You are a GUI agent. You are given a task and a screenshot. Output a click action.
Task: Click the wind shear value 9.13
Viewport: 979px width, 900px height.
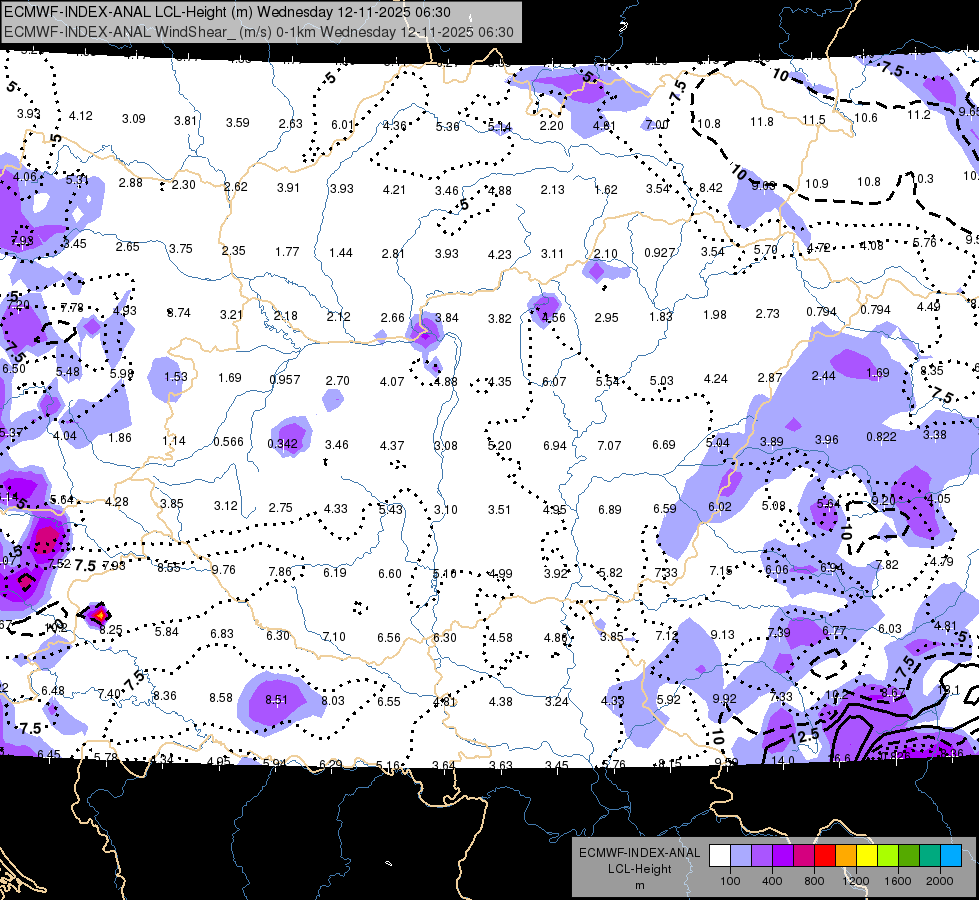722,635
